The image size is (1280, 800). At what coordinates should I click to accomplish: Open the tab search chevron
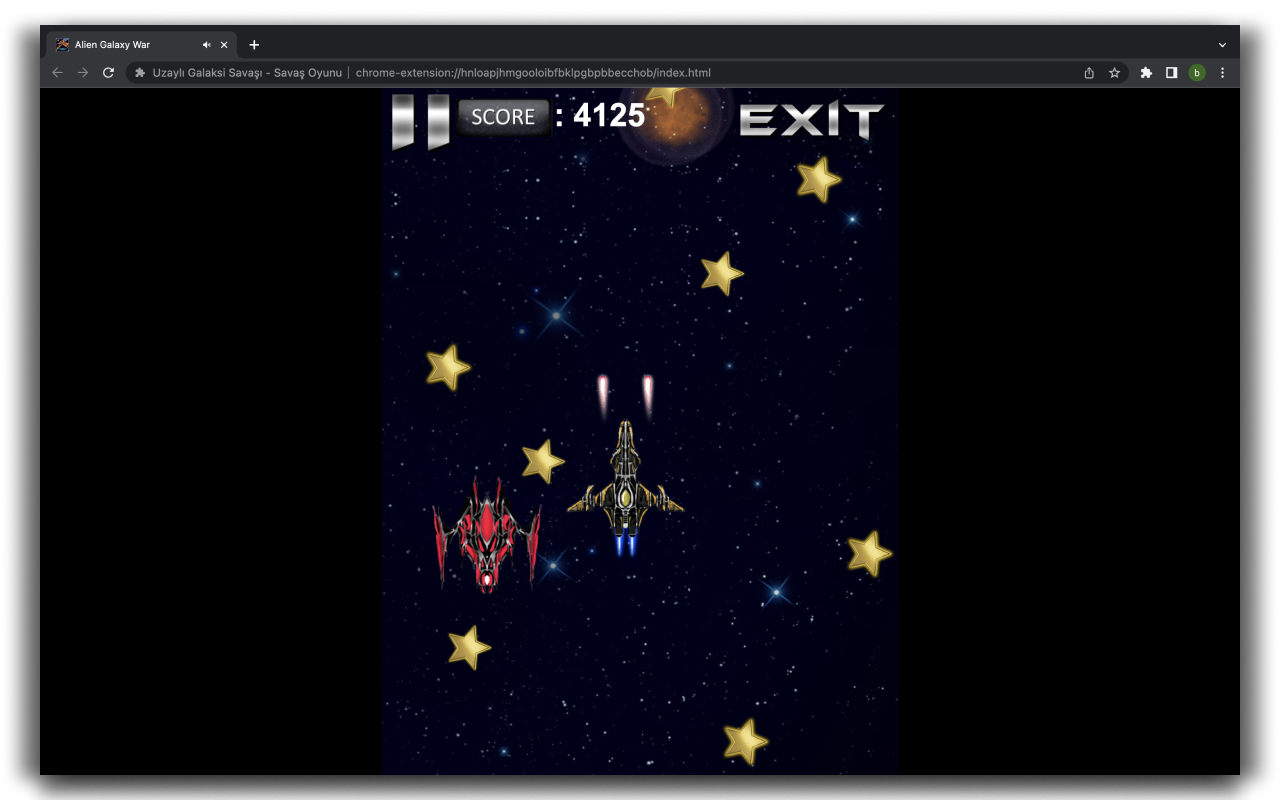pos(1222,44)
